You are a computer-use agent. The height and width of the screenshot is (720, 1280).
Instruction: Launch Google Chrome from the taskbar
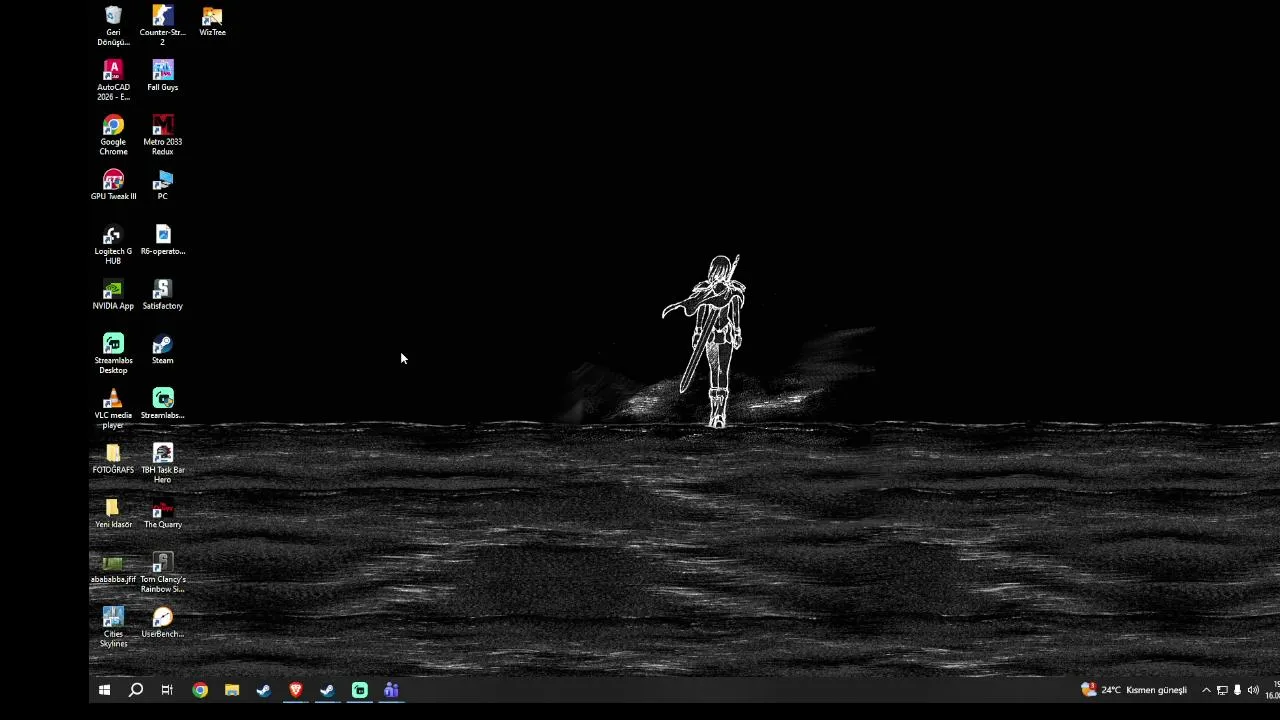[200, 690]
